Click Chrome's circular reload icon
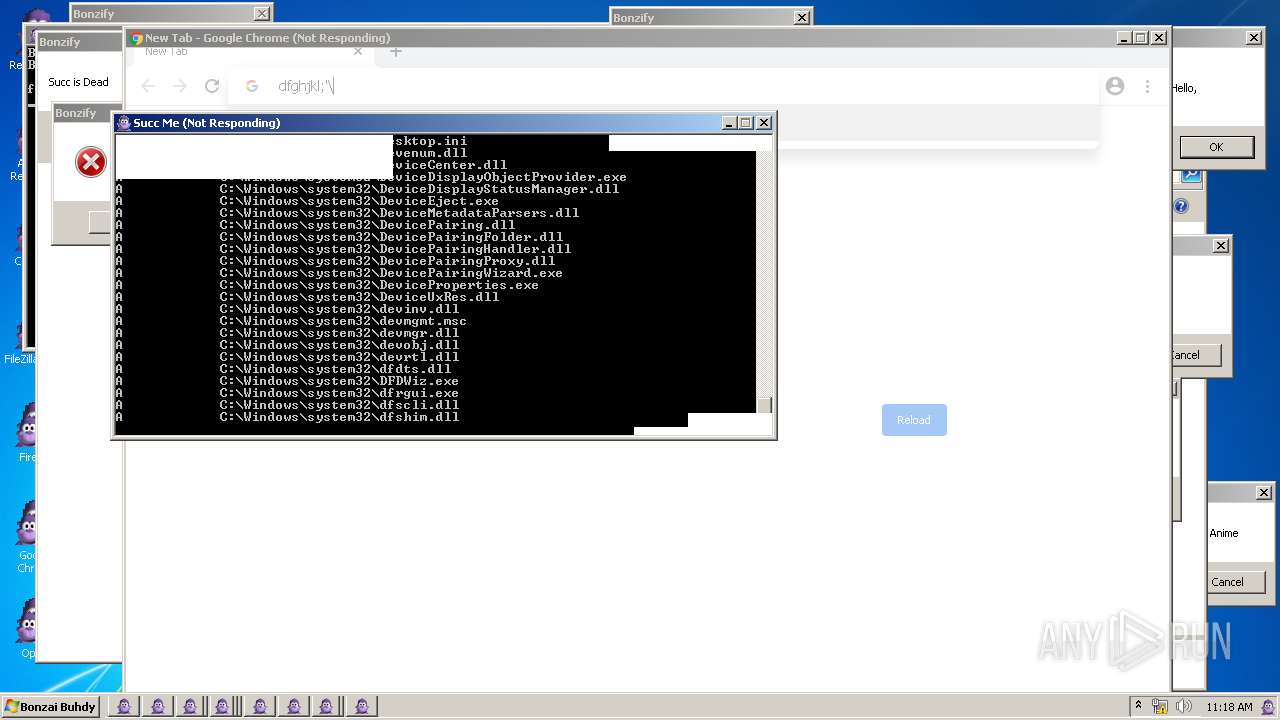This screenshot has width=1280, height=720. [212, 86]
